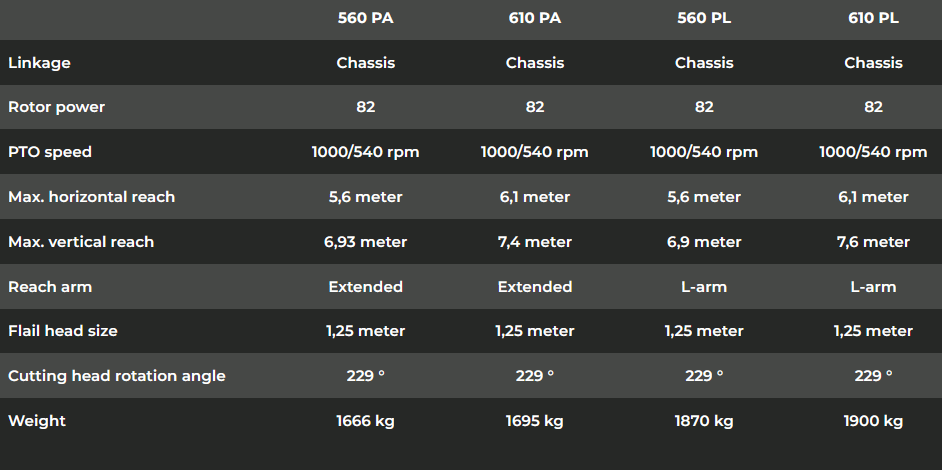This screenshot has height=470, width=942.
Task: Select the 1900 kg weight cell
Action: pos(873,421)
